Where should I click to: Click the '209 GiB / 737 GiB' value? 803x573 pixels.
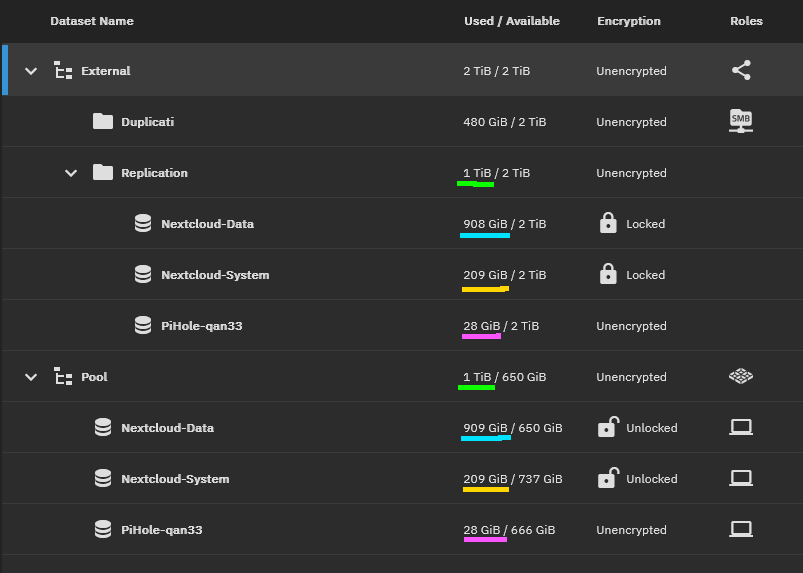coord(513,479)
